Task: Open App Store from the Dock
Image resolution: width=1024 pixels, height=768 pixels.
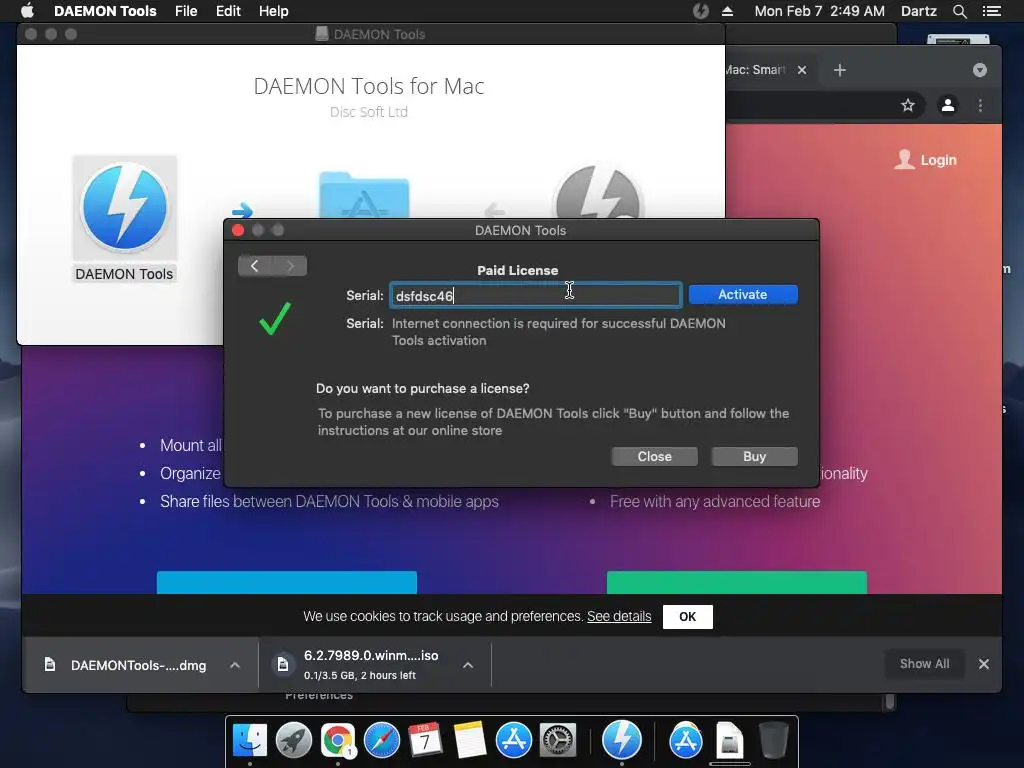Action: [514, 741]
